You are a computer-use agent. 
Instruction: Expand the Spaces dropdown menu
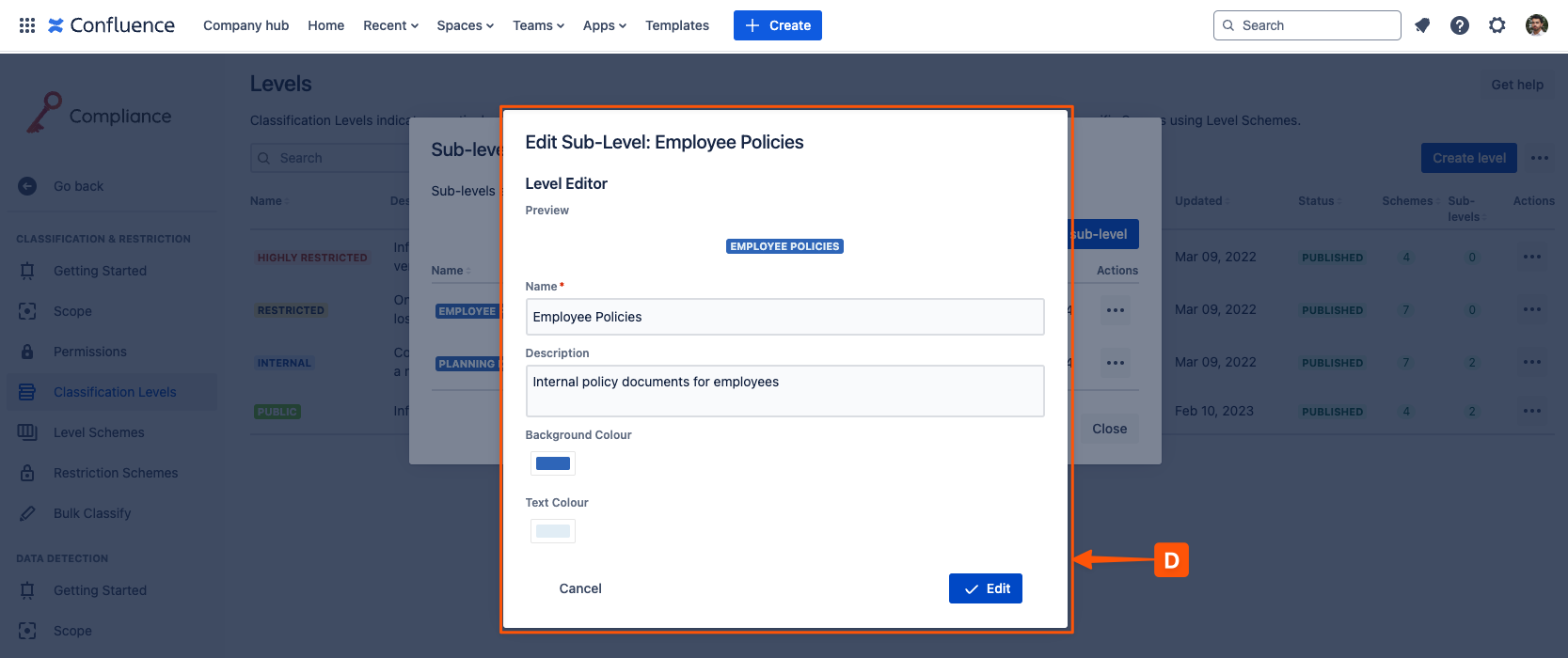pyautogui.click(x=465, y=25)
